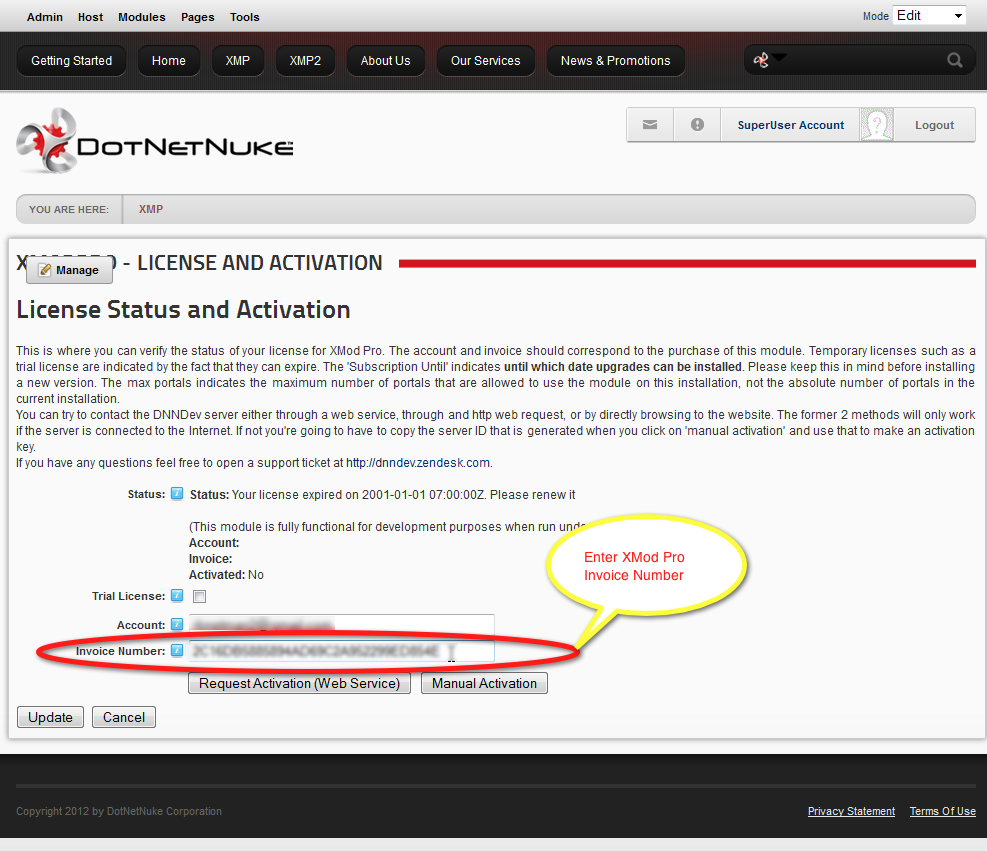Click the DotNetNuke logo
987x851 pixels.
155,141
